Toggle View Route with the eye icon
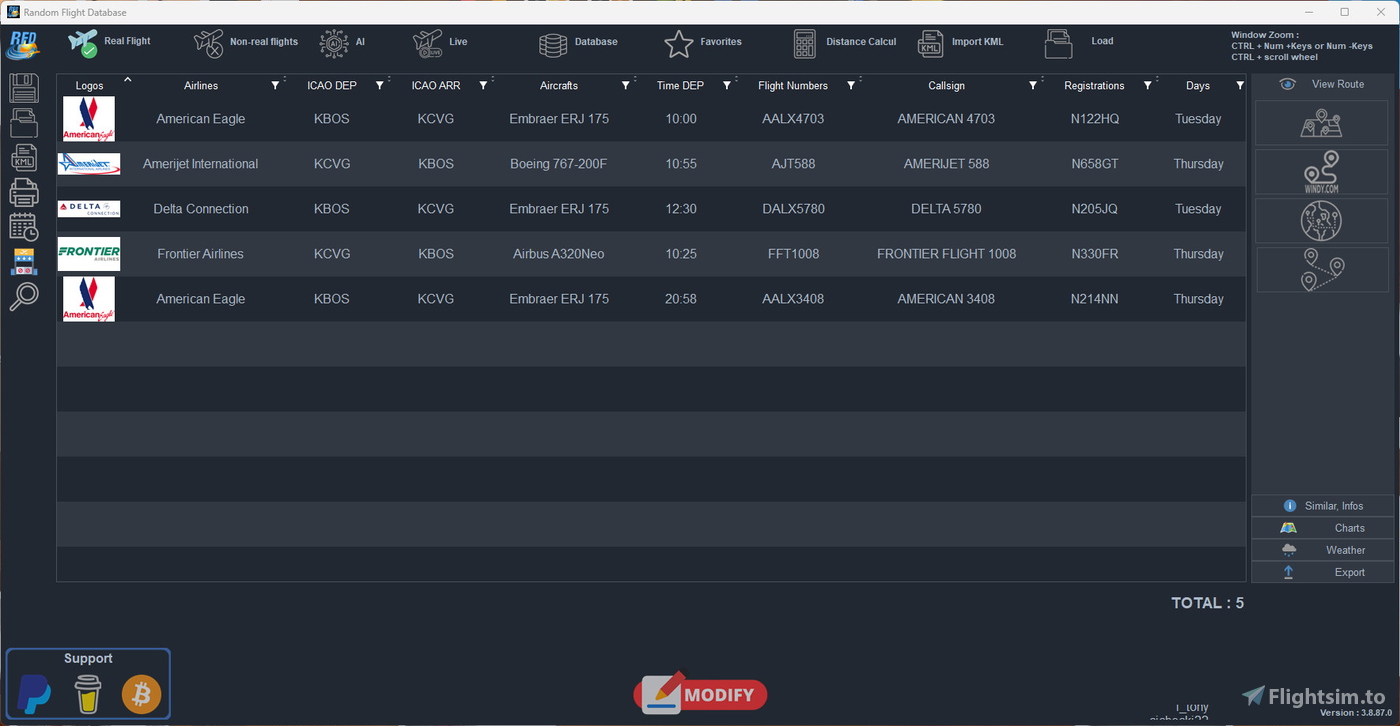Viewport: 1400px width, 726px height. click(x=1289, y=84)
